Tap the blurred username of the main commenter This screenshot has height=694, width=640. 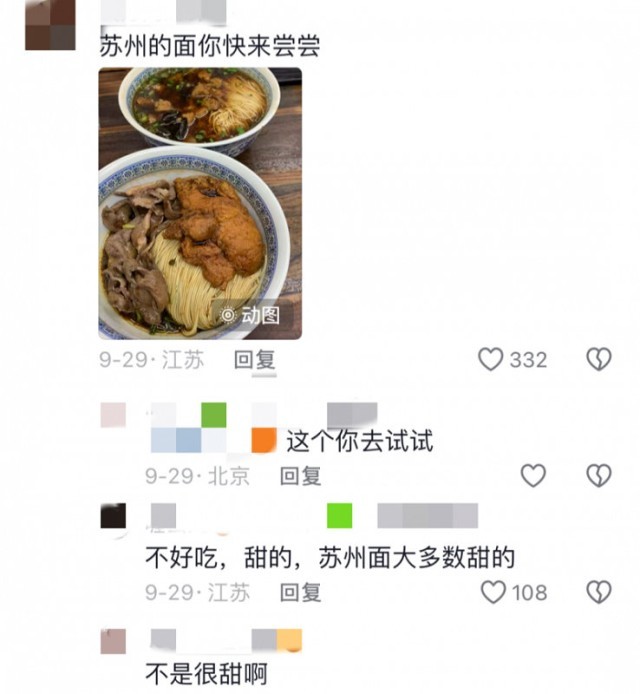[x=163, y=12]
